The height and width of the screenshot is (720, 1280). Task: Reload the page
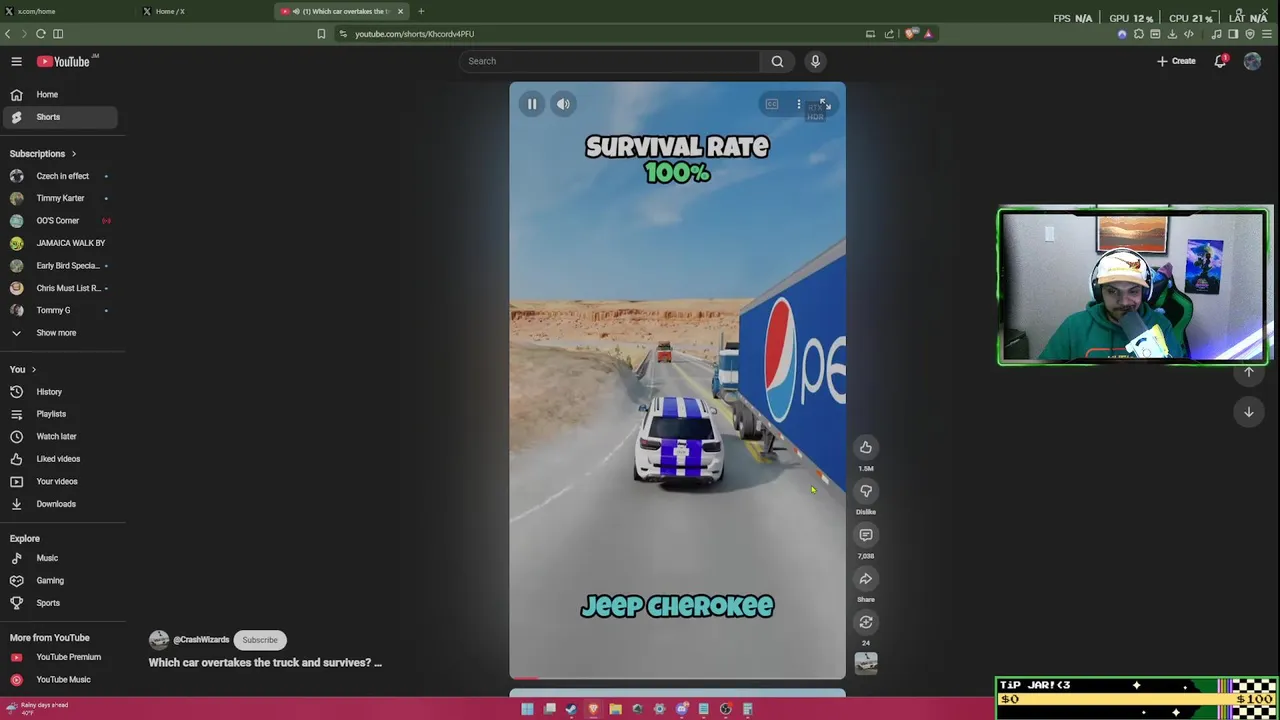pyautogui.click(x=41, y=34)
